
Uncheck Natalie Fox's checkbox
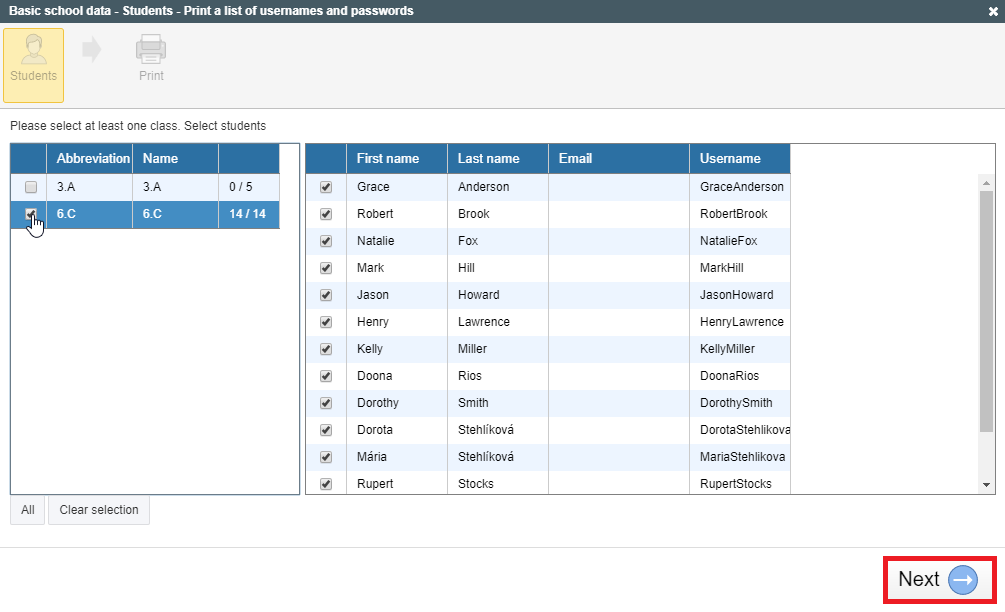pos(326,241)
